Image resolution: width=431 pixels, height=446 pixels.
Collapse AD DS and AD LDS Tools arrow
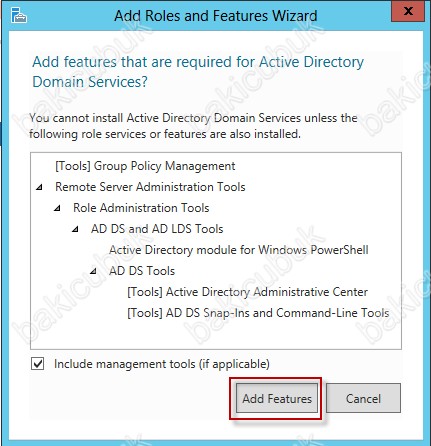[x=75, y=229]
